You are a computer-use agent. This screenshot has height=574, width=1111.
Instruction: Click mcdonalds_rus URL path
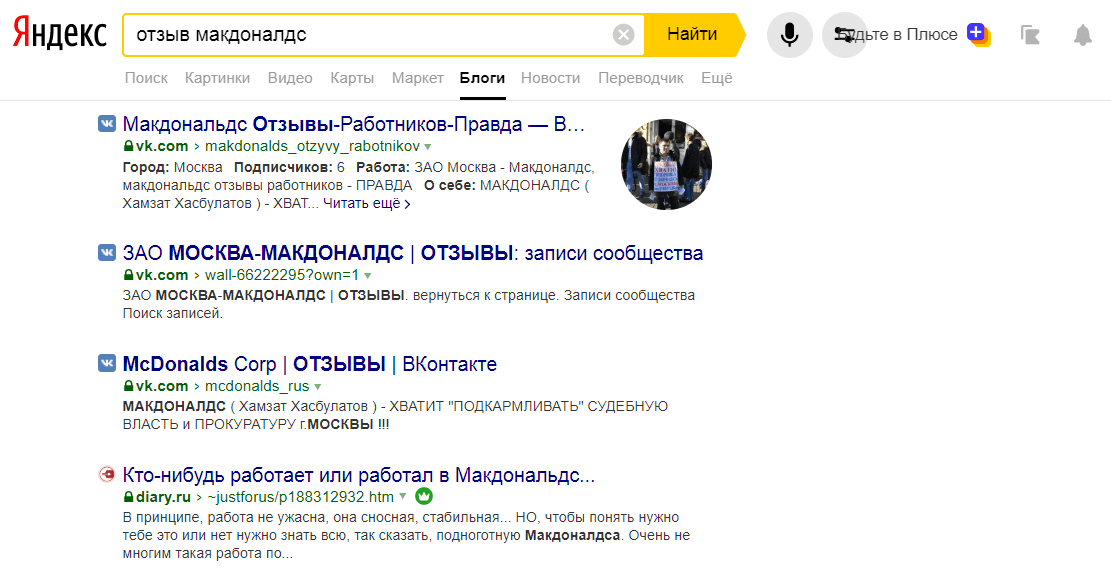(x=257, y=386)
